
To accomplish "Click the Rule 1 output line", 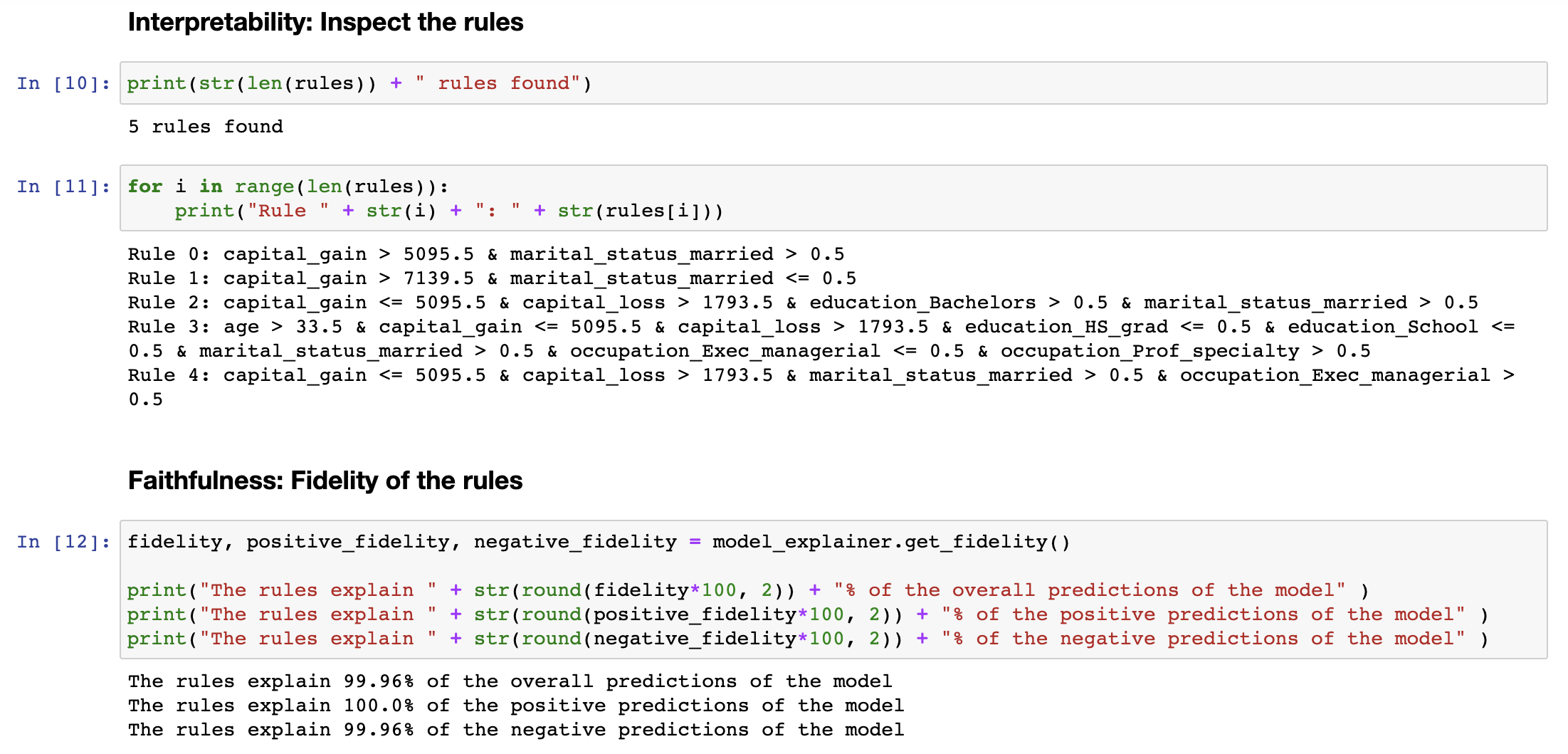I will point(492,278).
